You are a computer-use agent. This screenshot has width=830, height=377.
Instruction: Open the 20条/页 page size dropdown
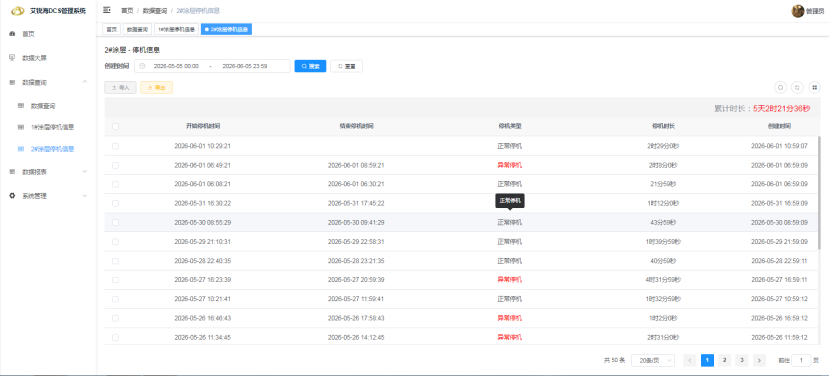653,361
